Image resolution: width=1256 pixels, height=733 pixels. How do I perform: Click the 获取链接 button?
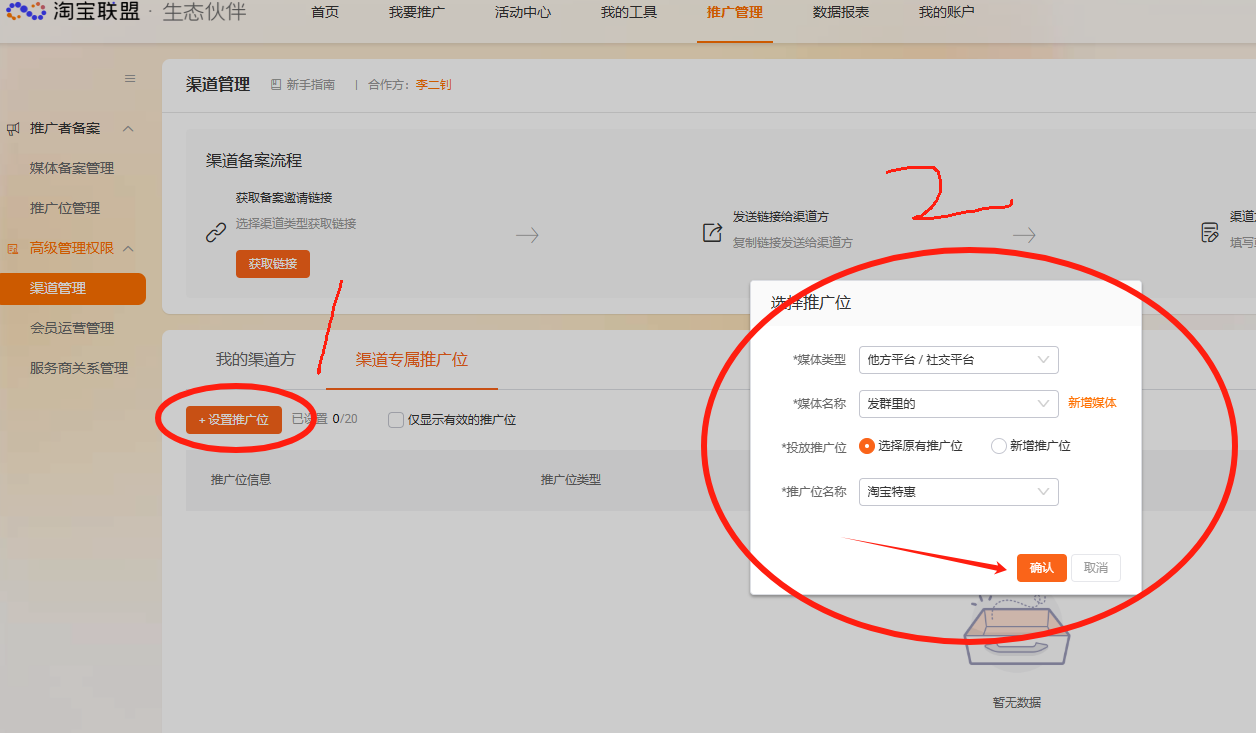[273, 263]
